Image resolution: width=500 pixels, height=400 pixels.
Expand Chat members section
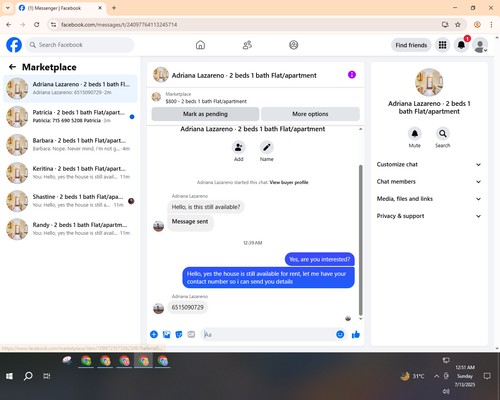coord(429,182)
